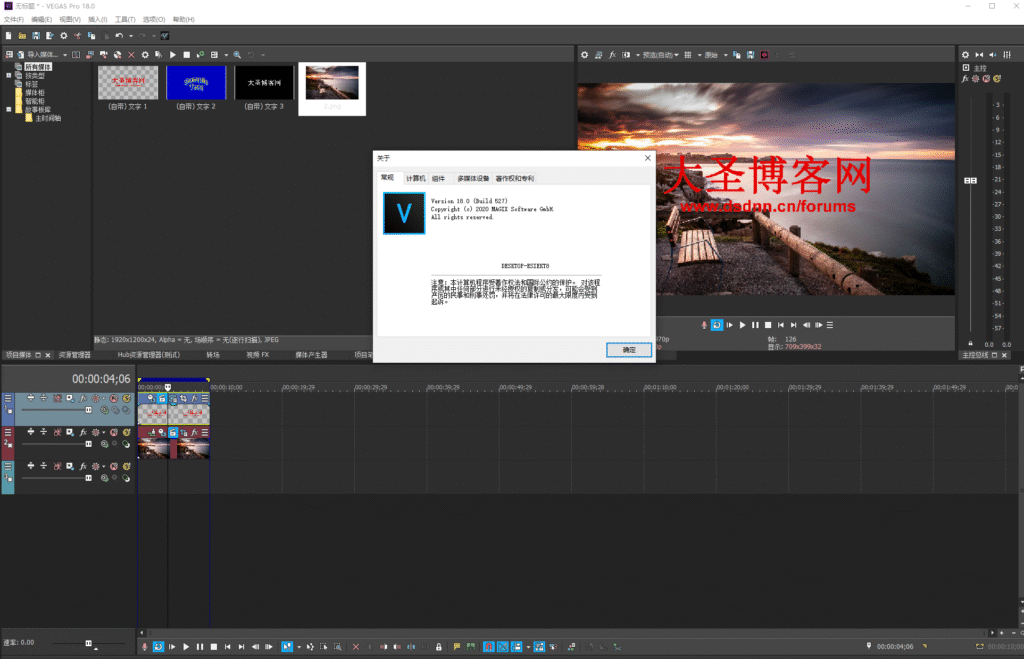1024x659 pixels.
Task: Open the 导入媒体 dropdown arrow
Action: [x=66, y=54]
